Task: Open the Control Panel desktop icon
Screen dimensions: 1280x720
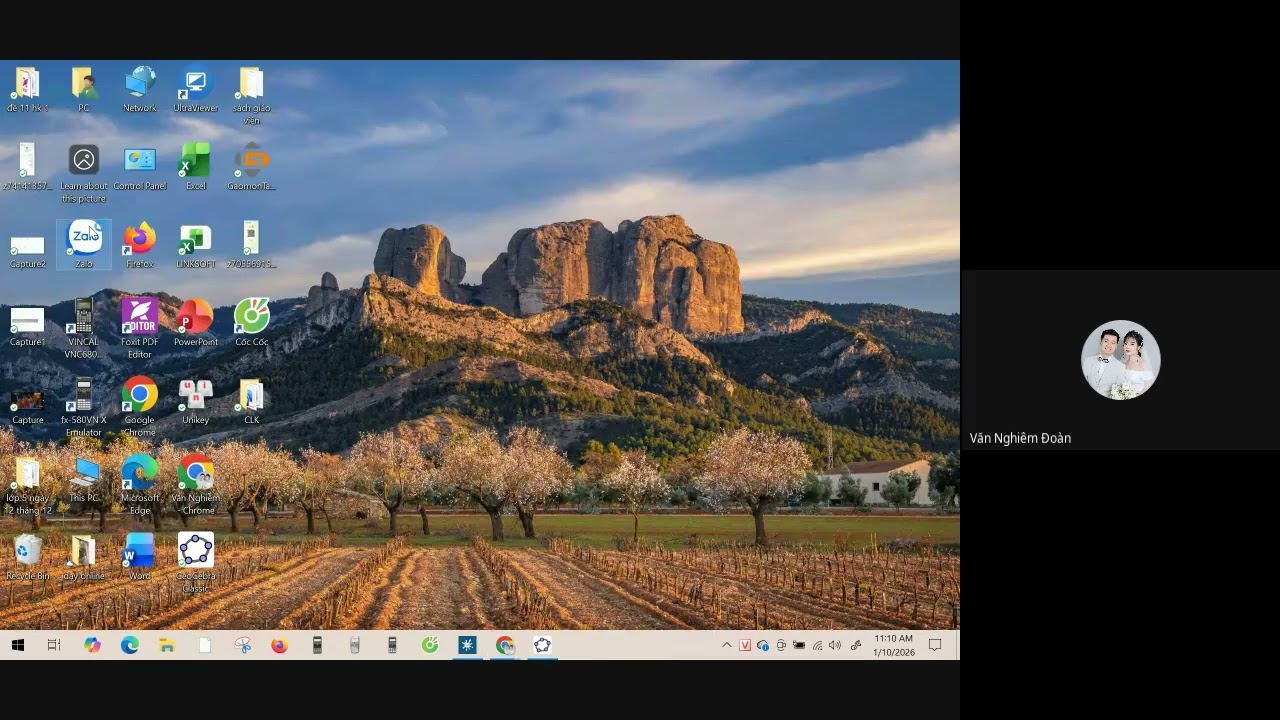Action: tap(140, 167)
